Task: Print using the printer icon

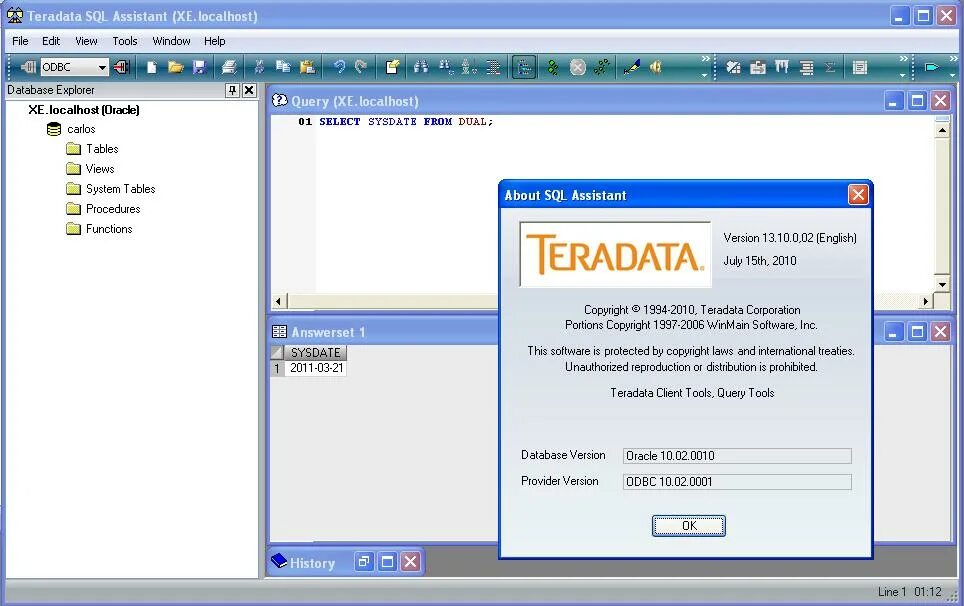Action: (229, 67)
